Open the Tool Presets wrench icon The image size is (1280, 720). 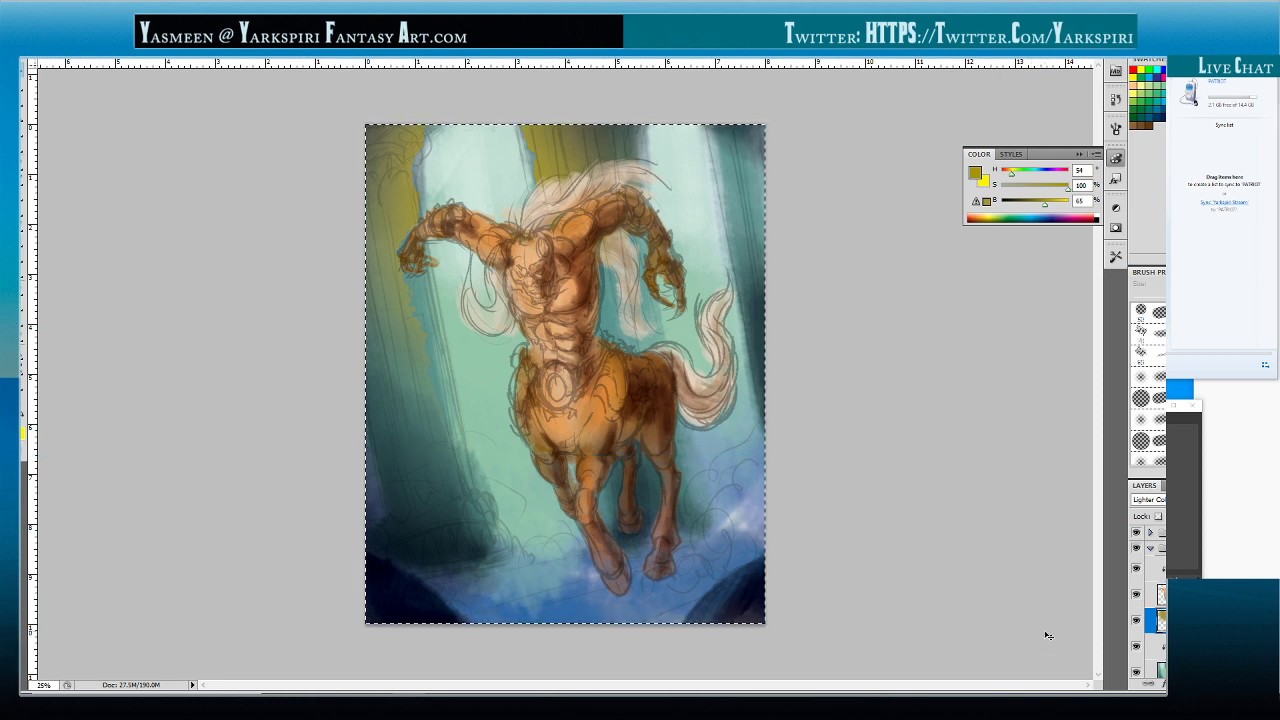[x=1116, y=257]
